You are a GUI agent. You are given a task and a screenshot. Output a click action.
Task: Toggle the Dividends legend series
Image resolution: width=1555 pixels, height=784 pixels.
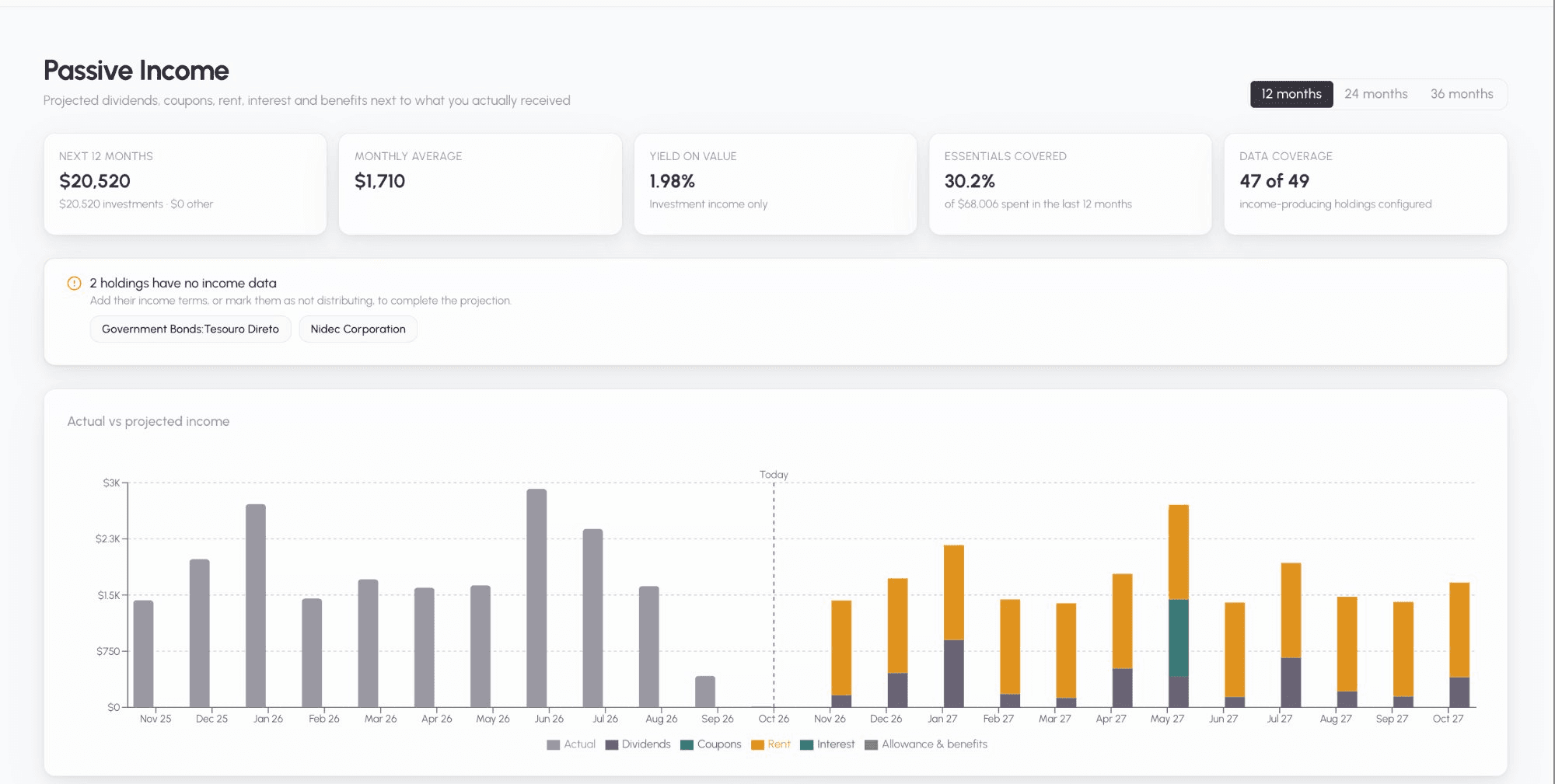pos(638,744)
